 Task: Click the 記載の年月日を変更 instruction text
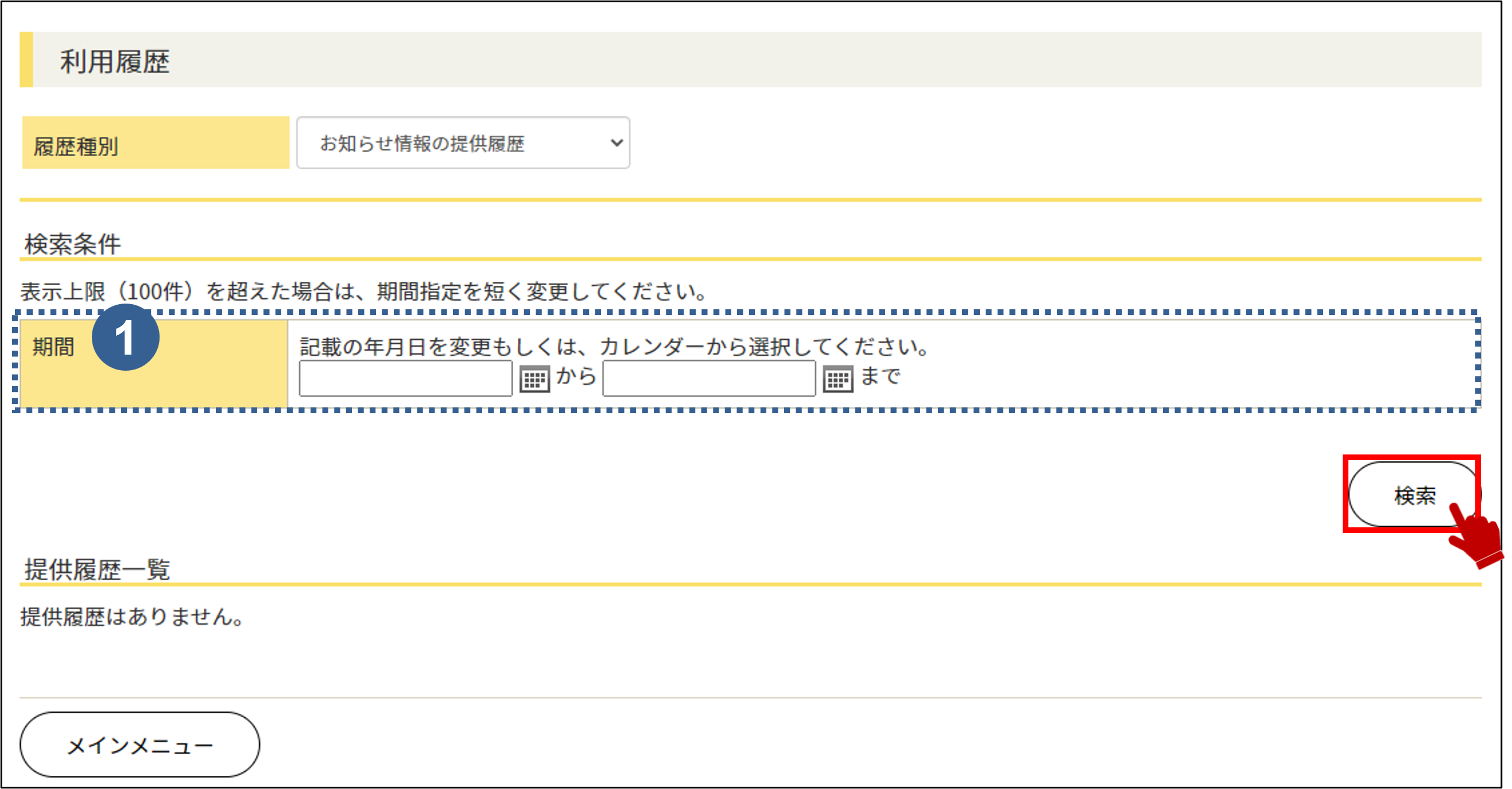[x=615, y=347]
